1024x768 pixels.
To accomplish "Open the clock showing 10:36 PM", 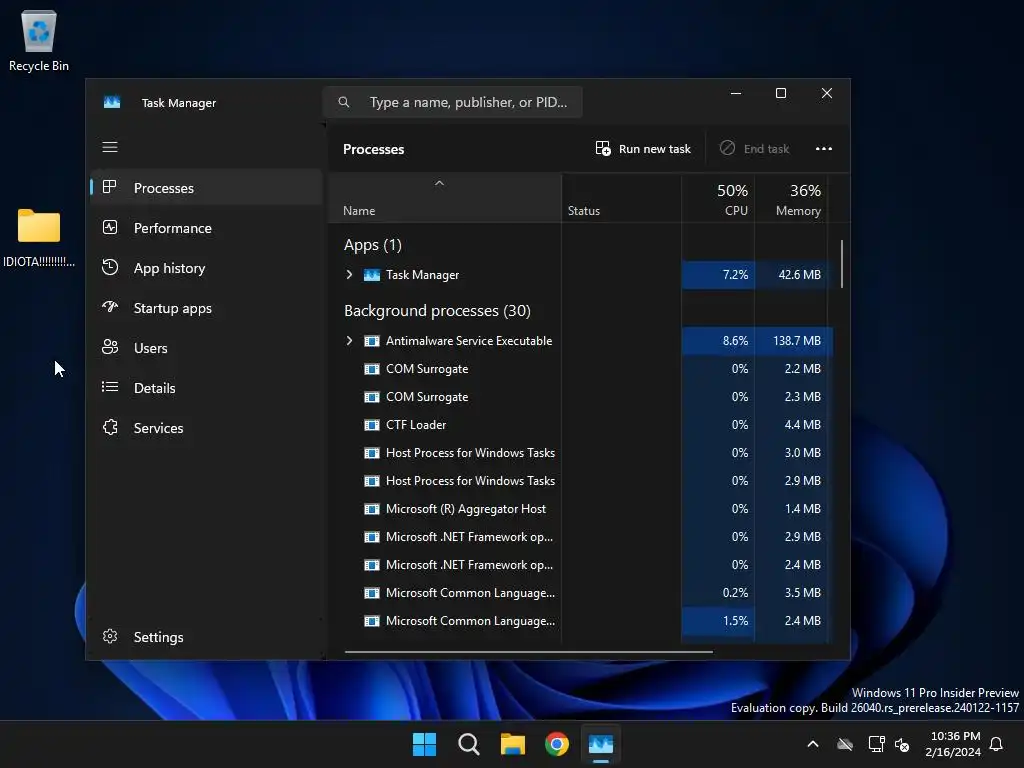I will click(x=953, y=744).
